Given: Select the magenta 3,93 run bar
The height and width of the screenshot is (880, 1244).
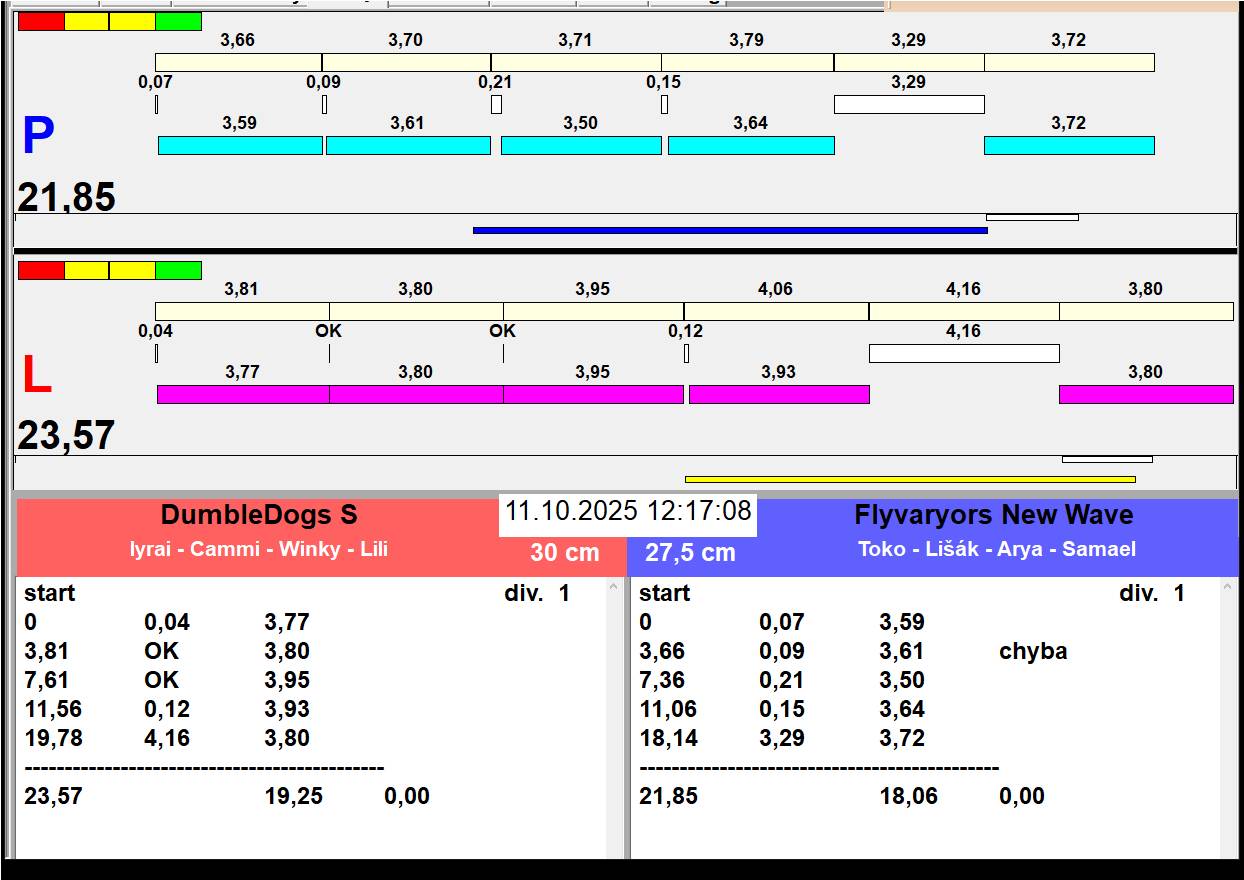Looking at the screenshot, I should (x=779, y=394).
